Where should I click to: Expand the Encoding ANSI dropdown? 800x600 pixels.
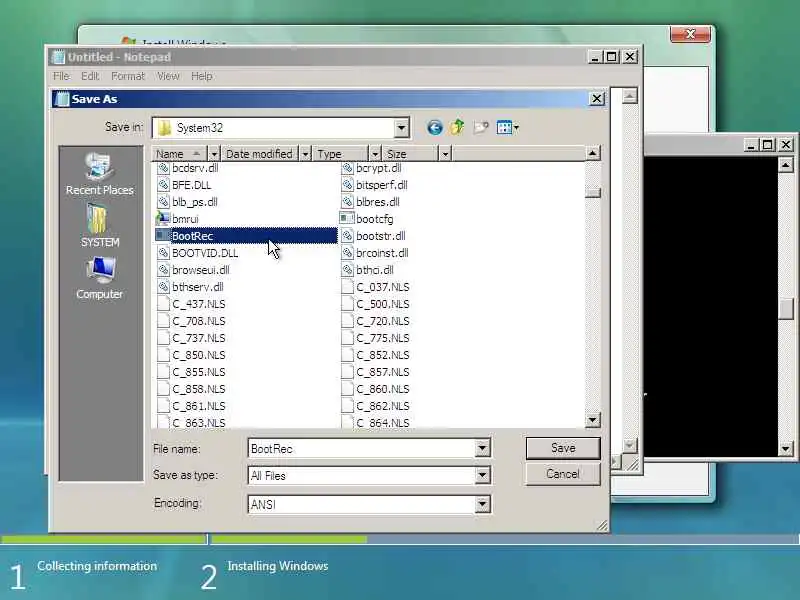482,505
